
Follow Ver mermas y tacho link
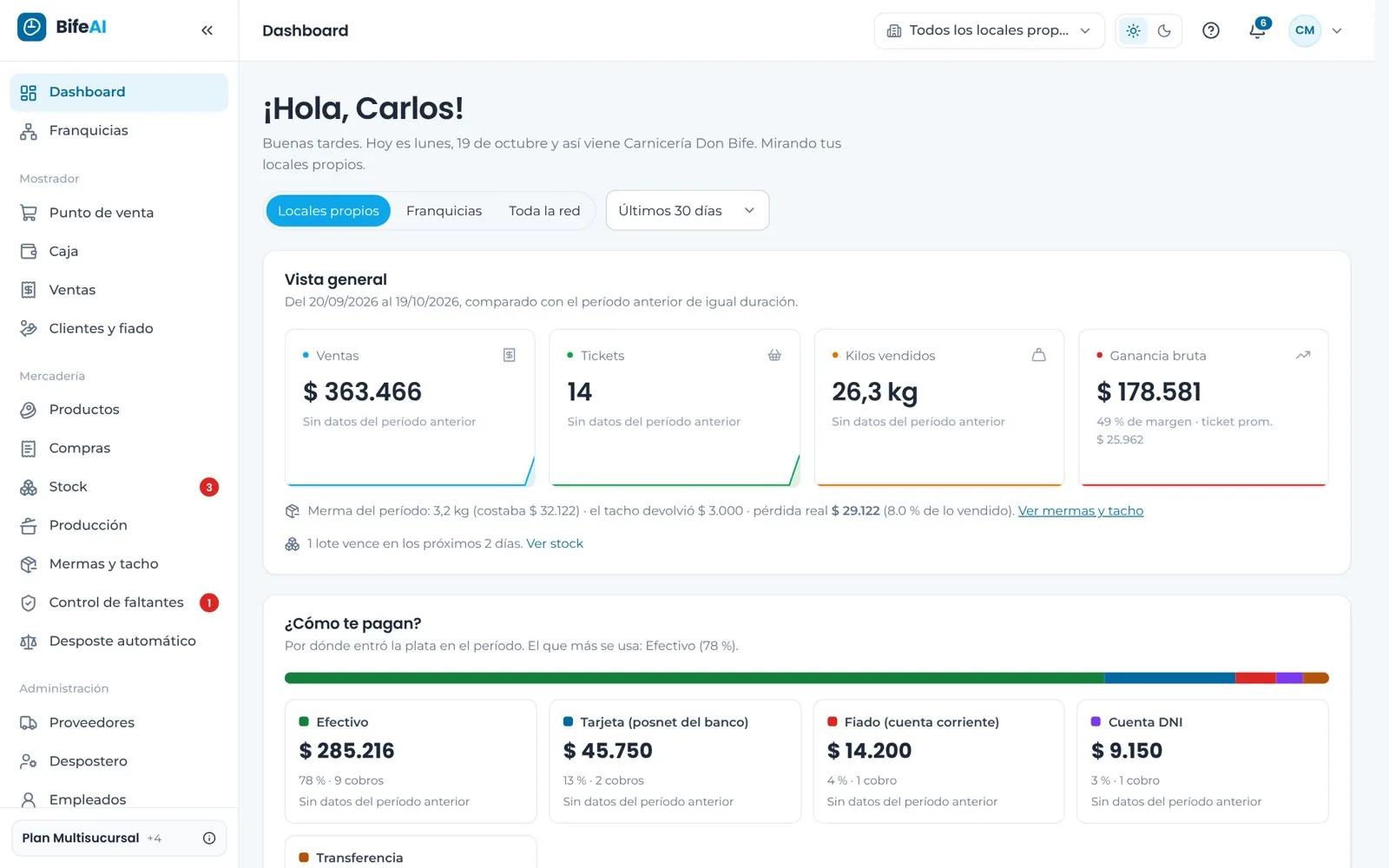tap(1080, 510)
